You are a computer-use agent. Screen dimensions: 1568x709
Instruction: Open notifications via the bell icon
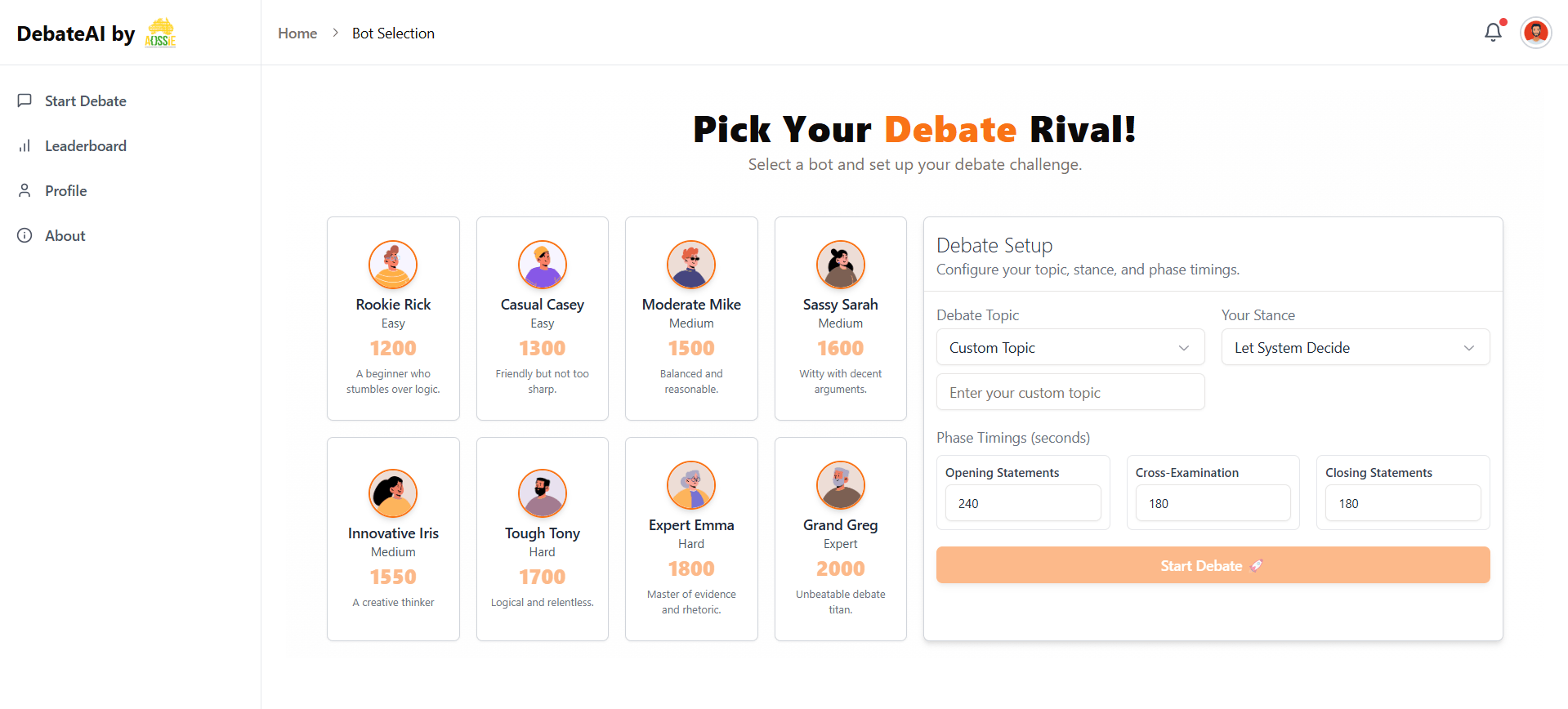click(x=1493, y=32)
